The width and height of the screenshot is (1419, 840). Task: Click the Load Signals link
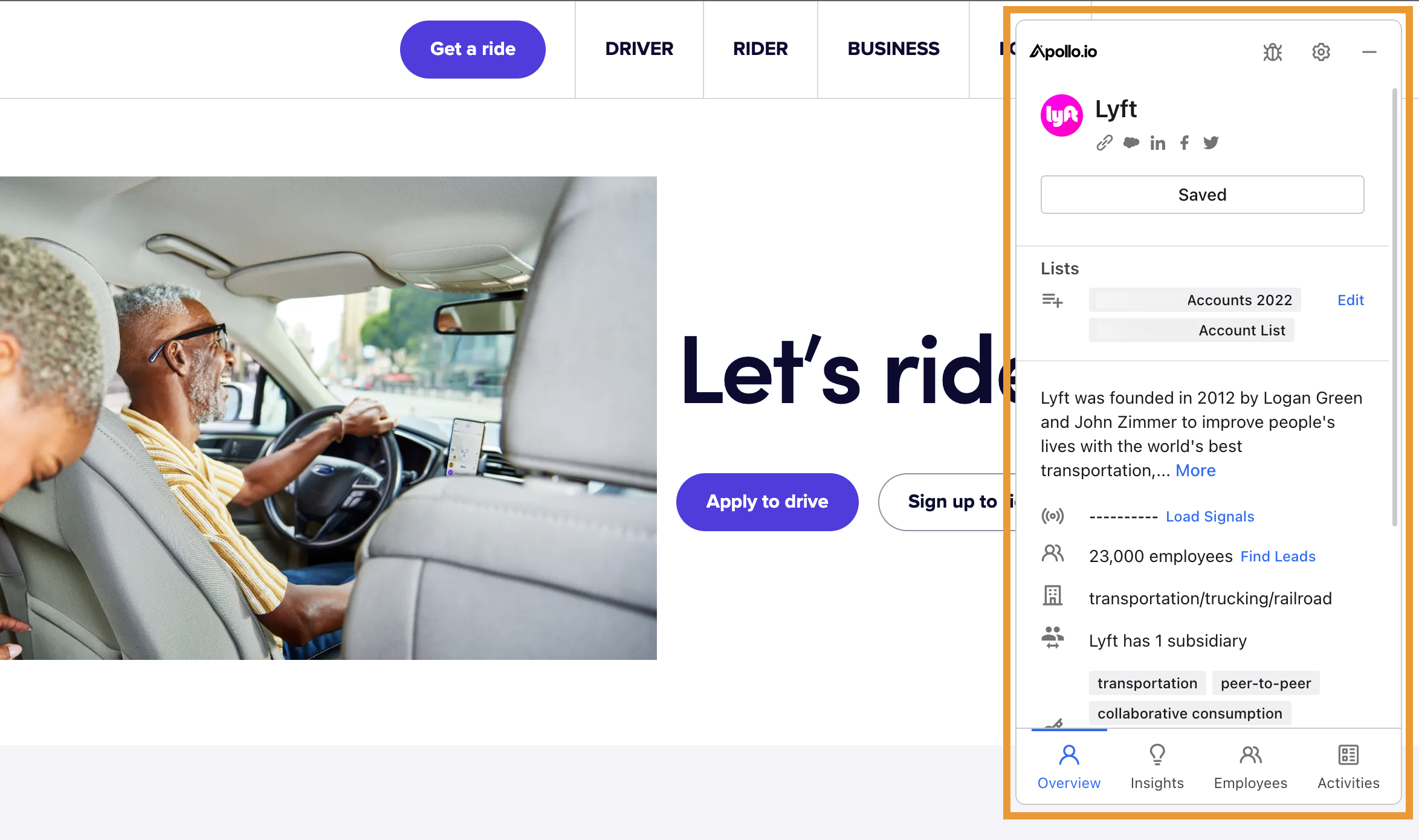(1210, 516)
